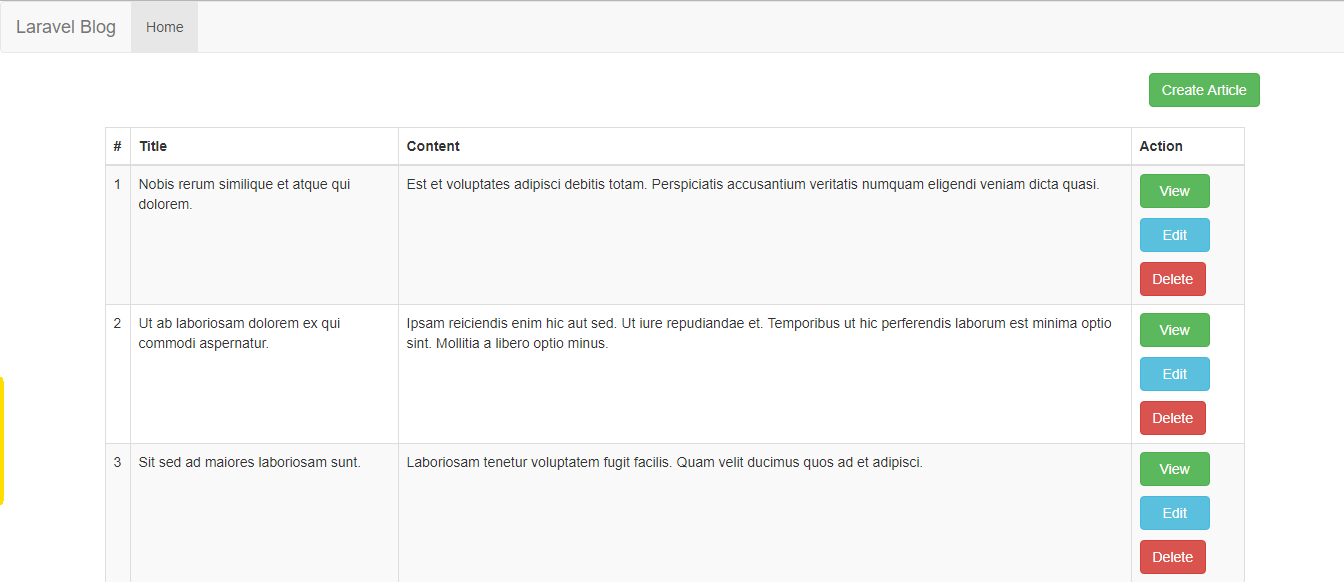Delete article number 1

[x=1172, y=279]
